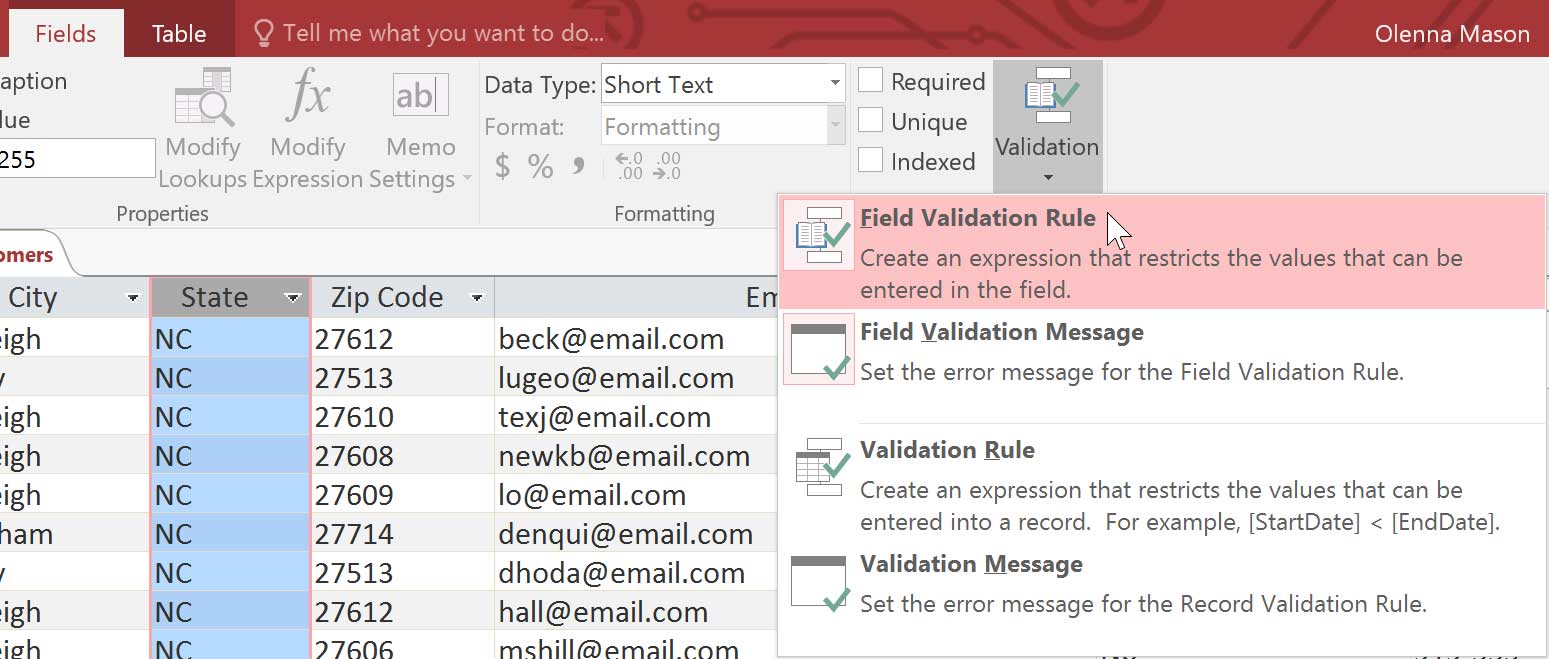Click the Olenna Mason account name
This screenshot has height=659, width=1549.
tap(1452, 32)
